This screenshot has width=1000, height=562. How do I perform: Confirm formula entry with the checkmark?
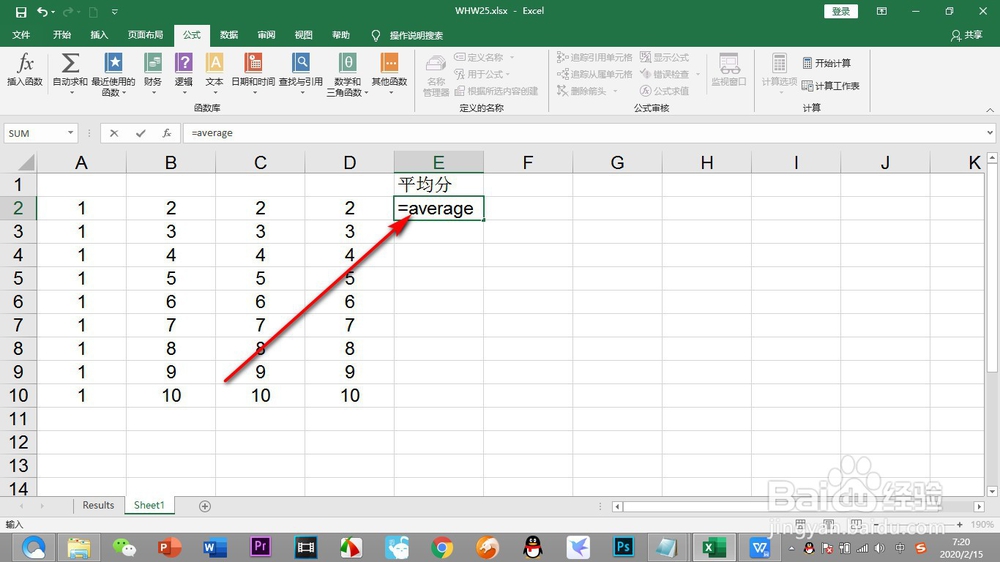coord(140,133)
